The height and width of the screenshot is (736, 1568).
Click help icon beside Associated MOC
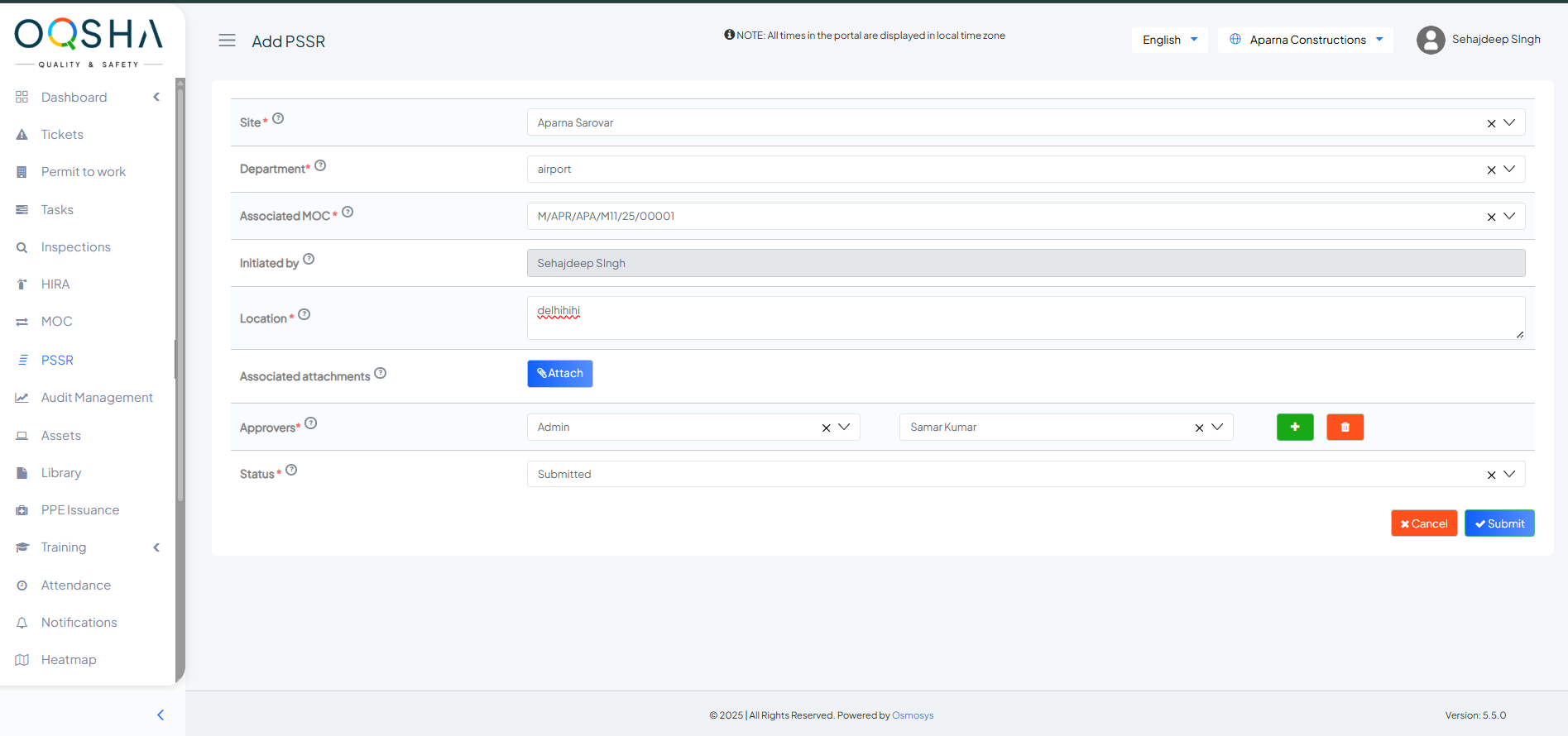click(x=348, y=212)
